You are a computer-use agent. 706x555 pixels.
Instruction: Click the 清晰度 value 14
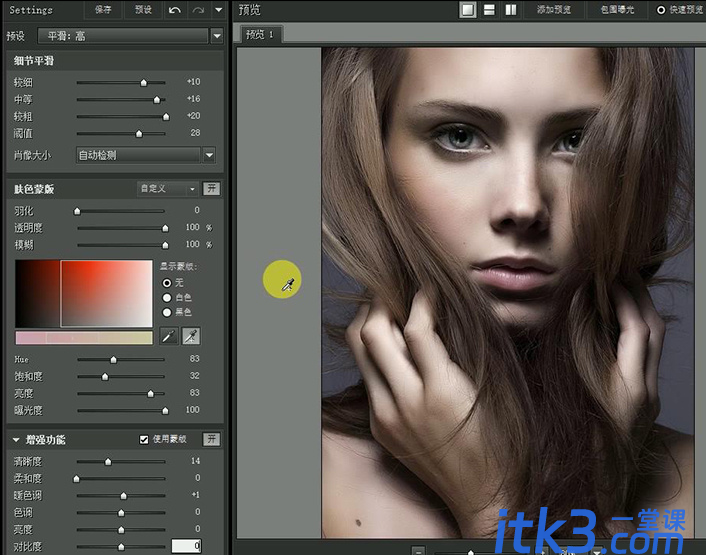tap(195, 460)
